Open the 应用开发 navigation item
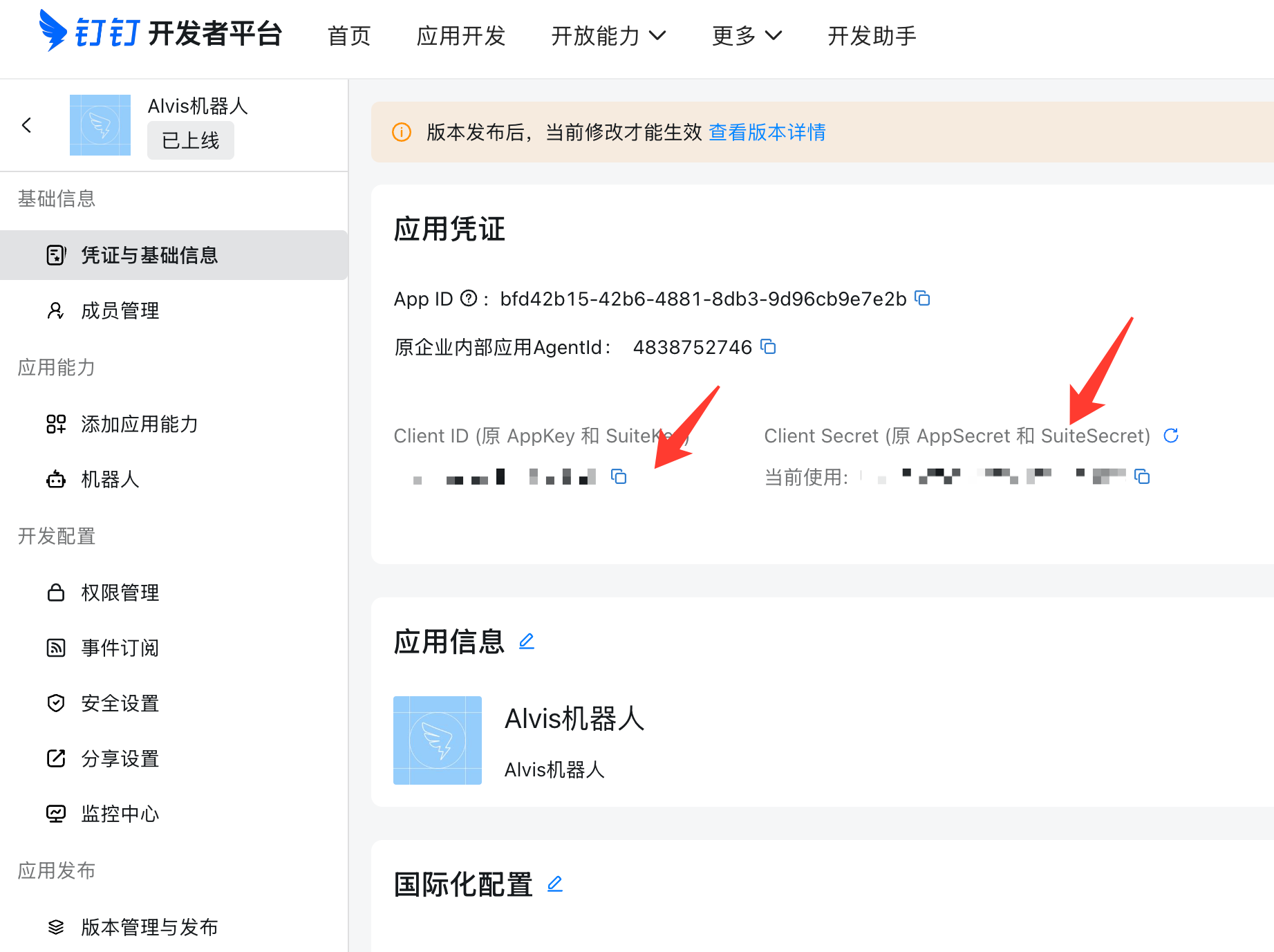 click(461, 35)
